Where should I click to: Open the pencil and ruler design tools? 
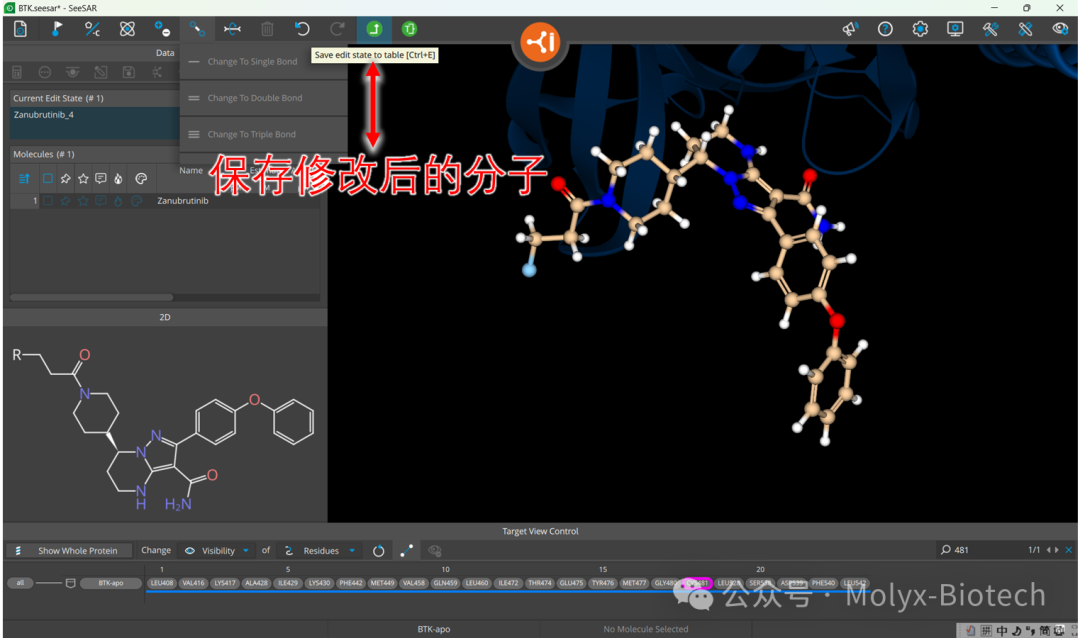tap(1026, 29)
